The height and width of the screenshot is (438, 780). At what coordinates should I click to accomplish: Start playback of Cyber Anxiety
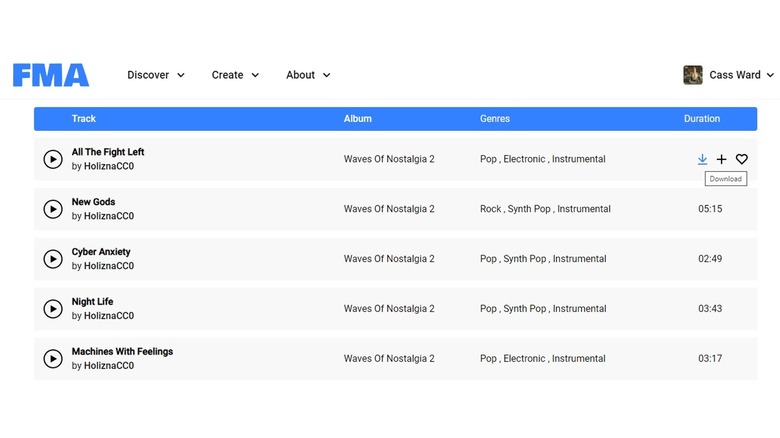coord(53,259)
